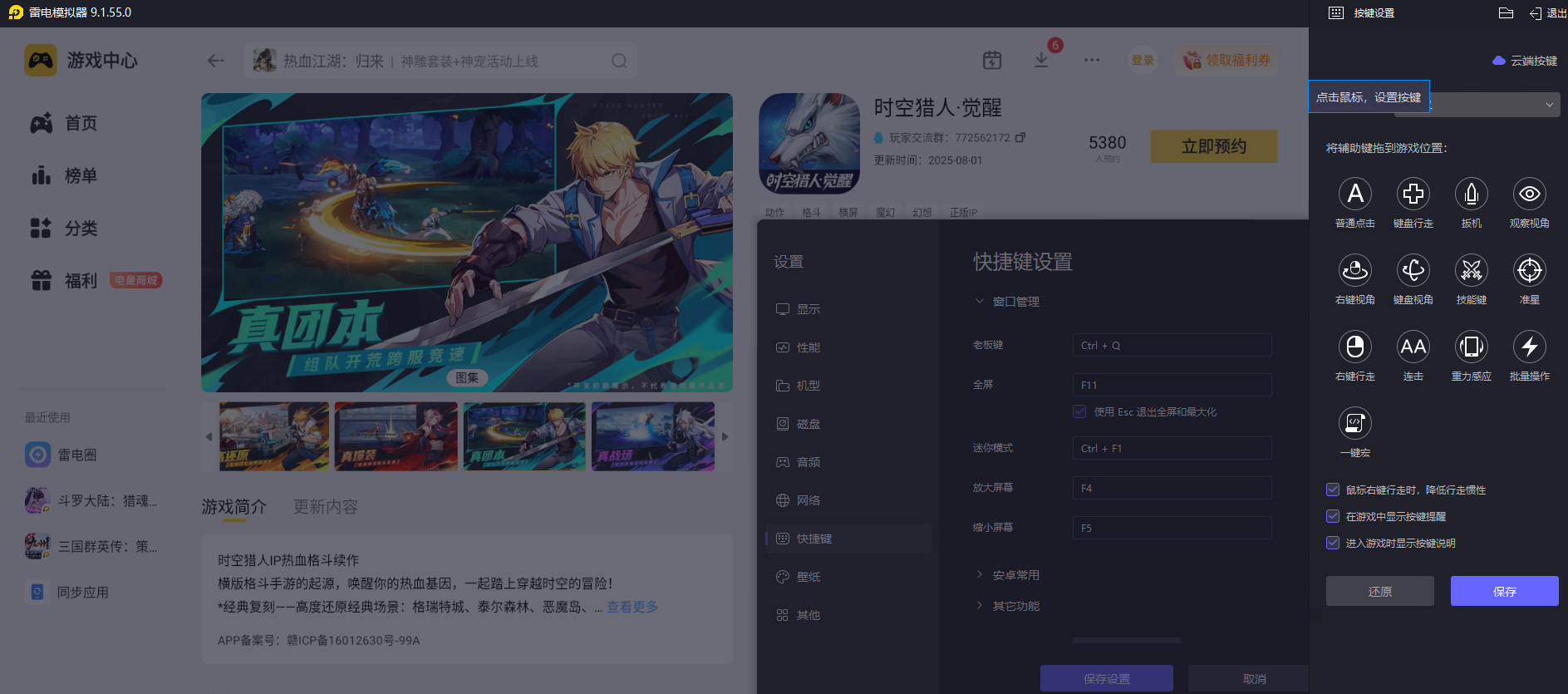Select the 普通点击 (normal tap) key tool
This screenshot has width=1568, height=694.
(x=1354, y=194)
